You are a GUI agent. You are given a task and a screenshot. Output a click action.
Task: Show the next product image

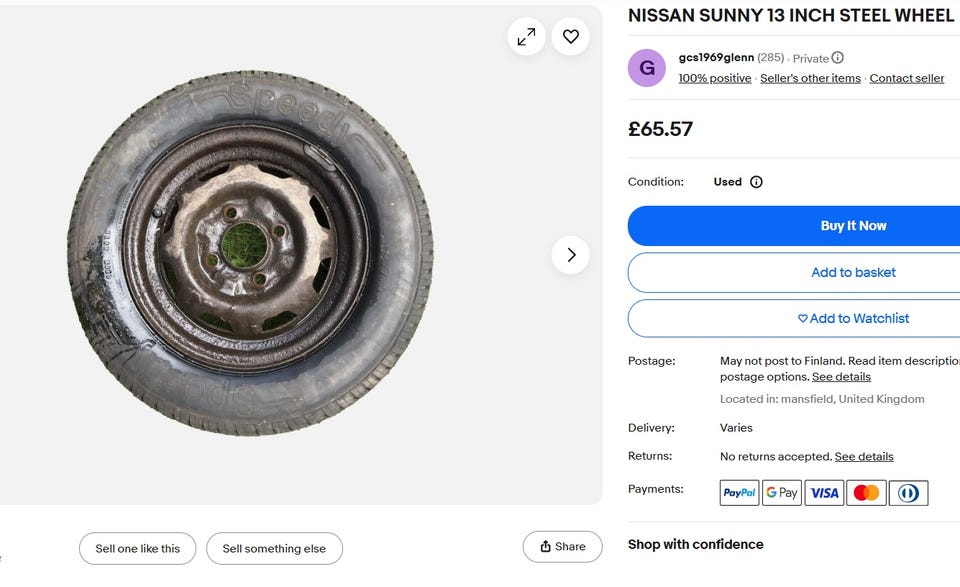pyautogui.click(x=571, y=255)
